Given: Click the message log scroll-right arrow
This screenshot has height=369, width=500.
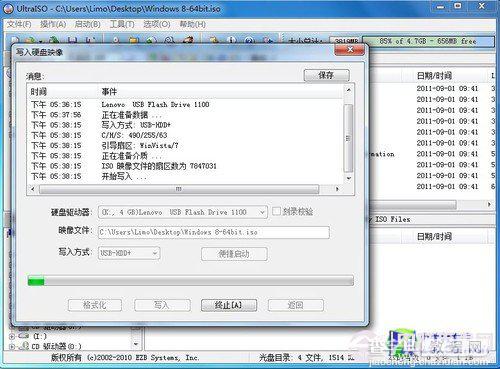Looking at the screenshot, I should [337, 189].
